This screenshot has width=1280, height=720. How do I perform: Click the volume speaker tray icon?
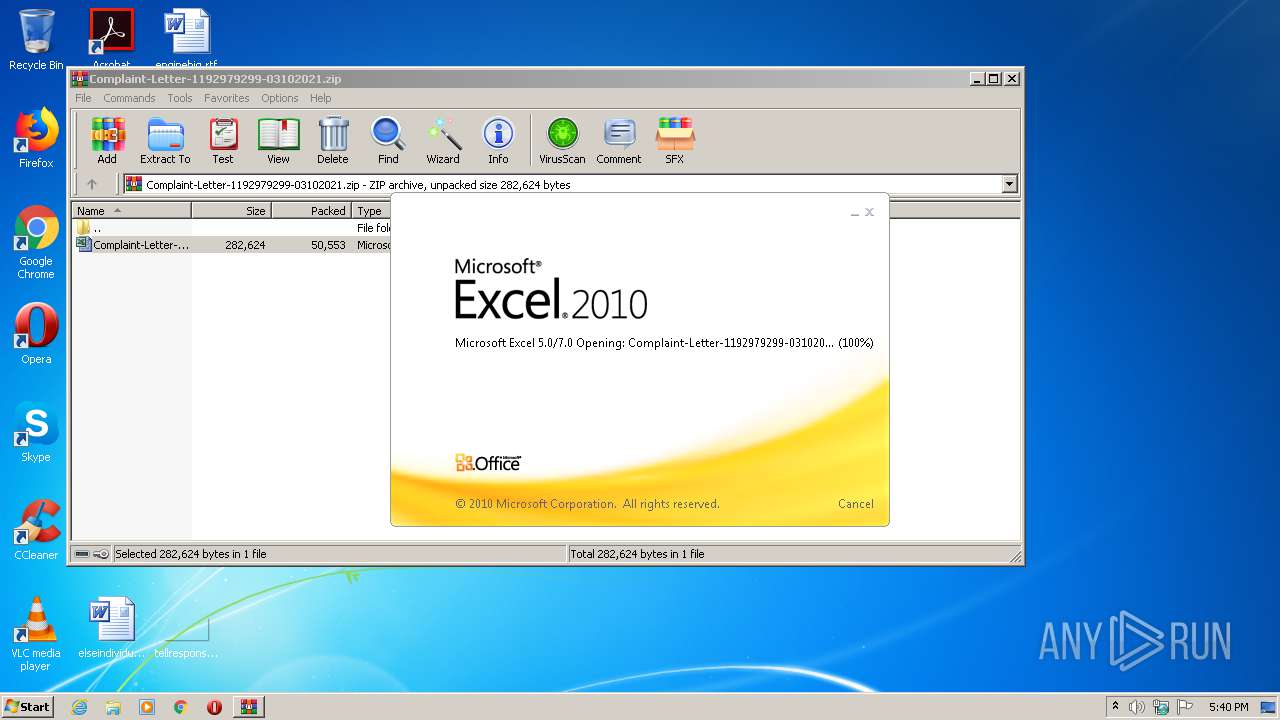tap(1137, 707)
